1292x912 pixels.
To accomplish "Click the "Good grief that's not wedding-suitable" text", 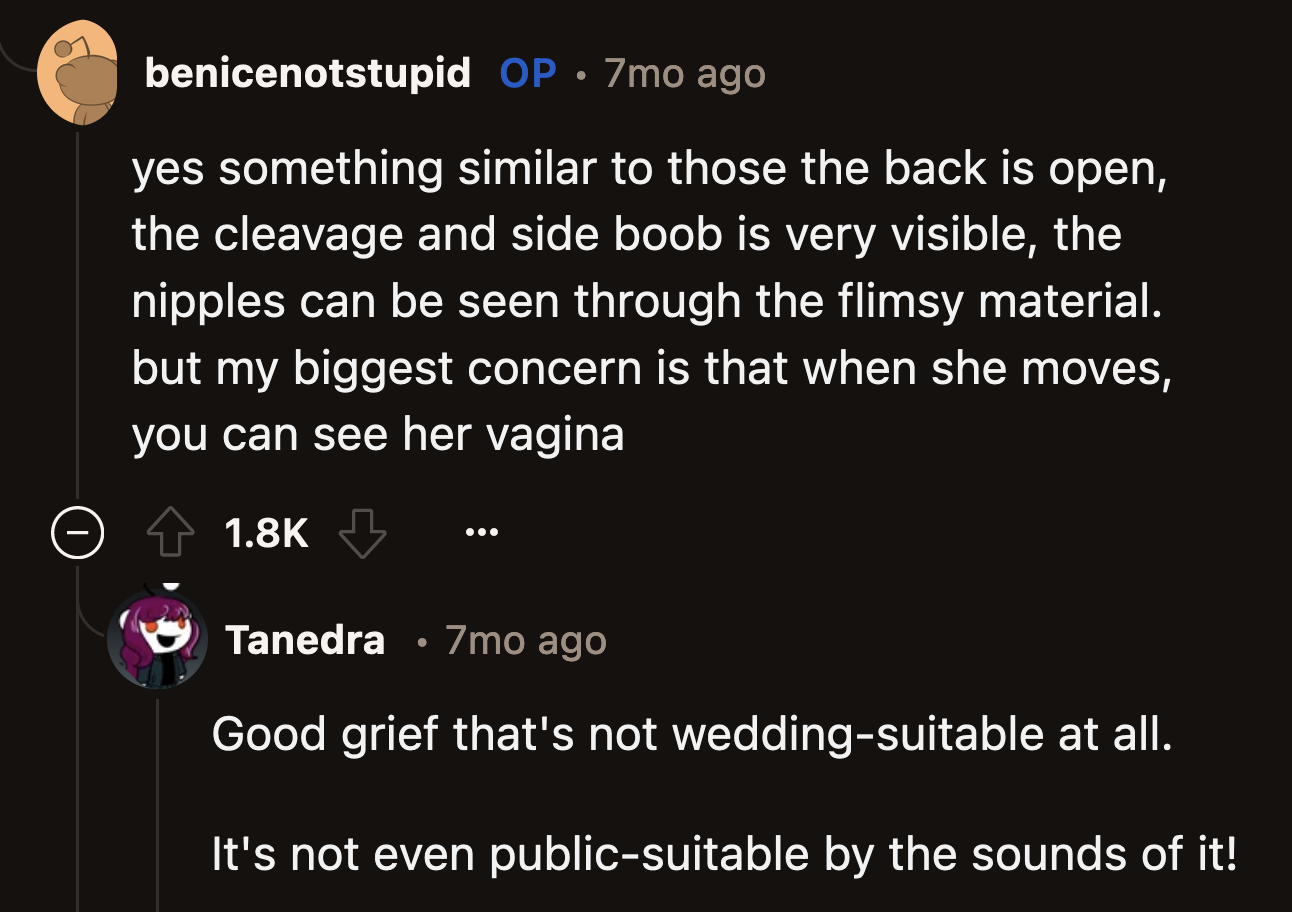I will [x=691, y=735].
